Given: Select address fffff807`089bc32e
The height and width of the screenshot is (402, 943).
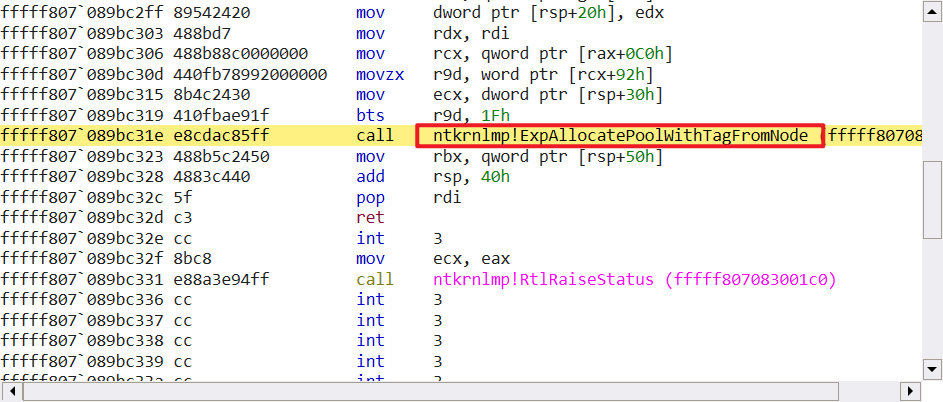Looking at the screenshot, I should [x=81, y=238].
